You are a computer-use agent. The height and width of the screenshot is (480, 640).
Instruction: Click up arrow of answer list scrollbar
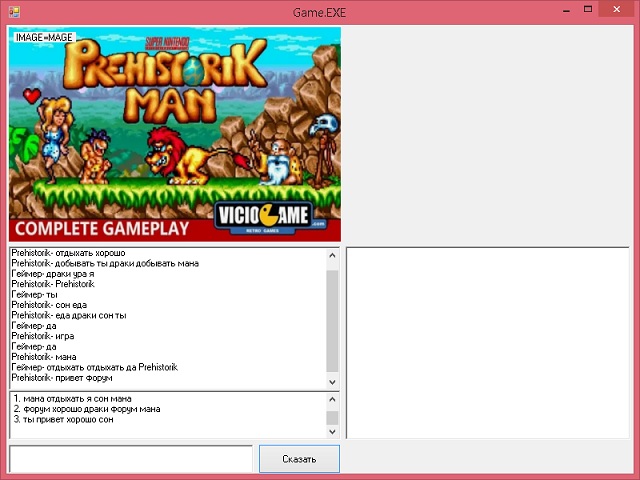(332, 399)
